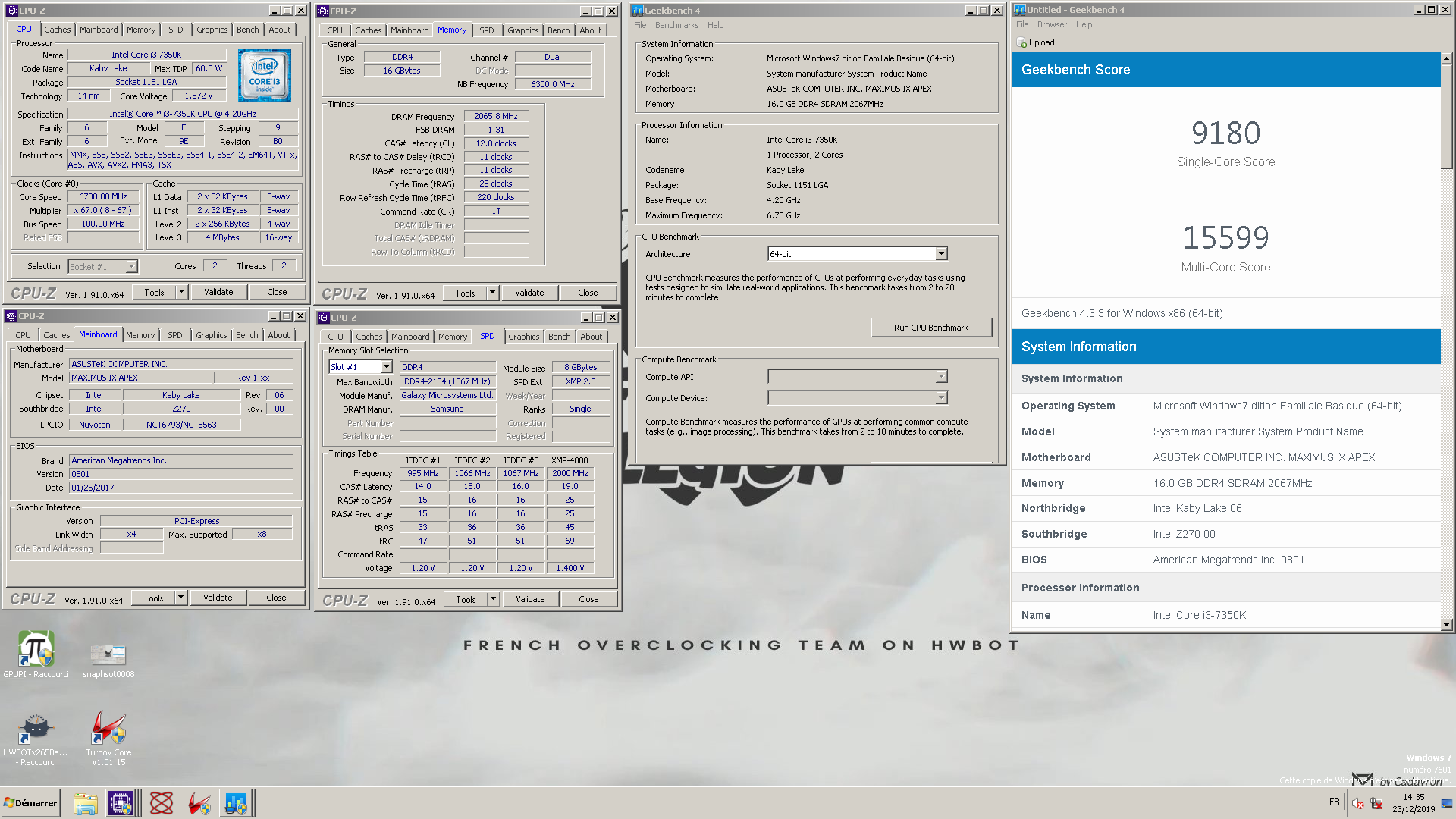Screen dimensions: 1456x819
Task: Click scrollbar up arrow in Geekbench results
Action: 1446,58
